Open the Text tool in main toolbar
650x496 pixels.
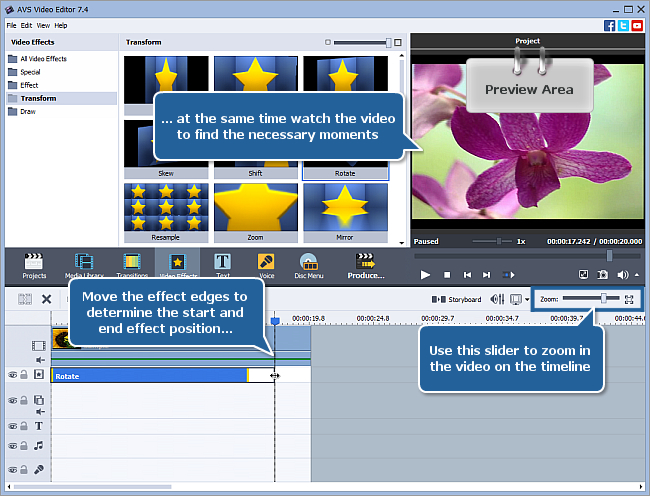[x=223, y=266]
